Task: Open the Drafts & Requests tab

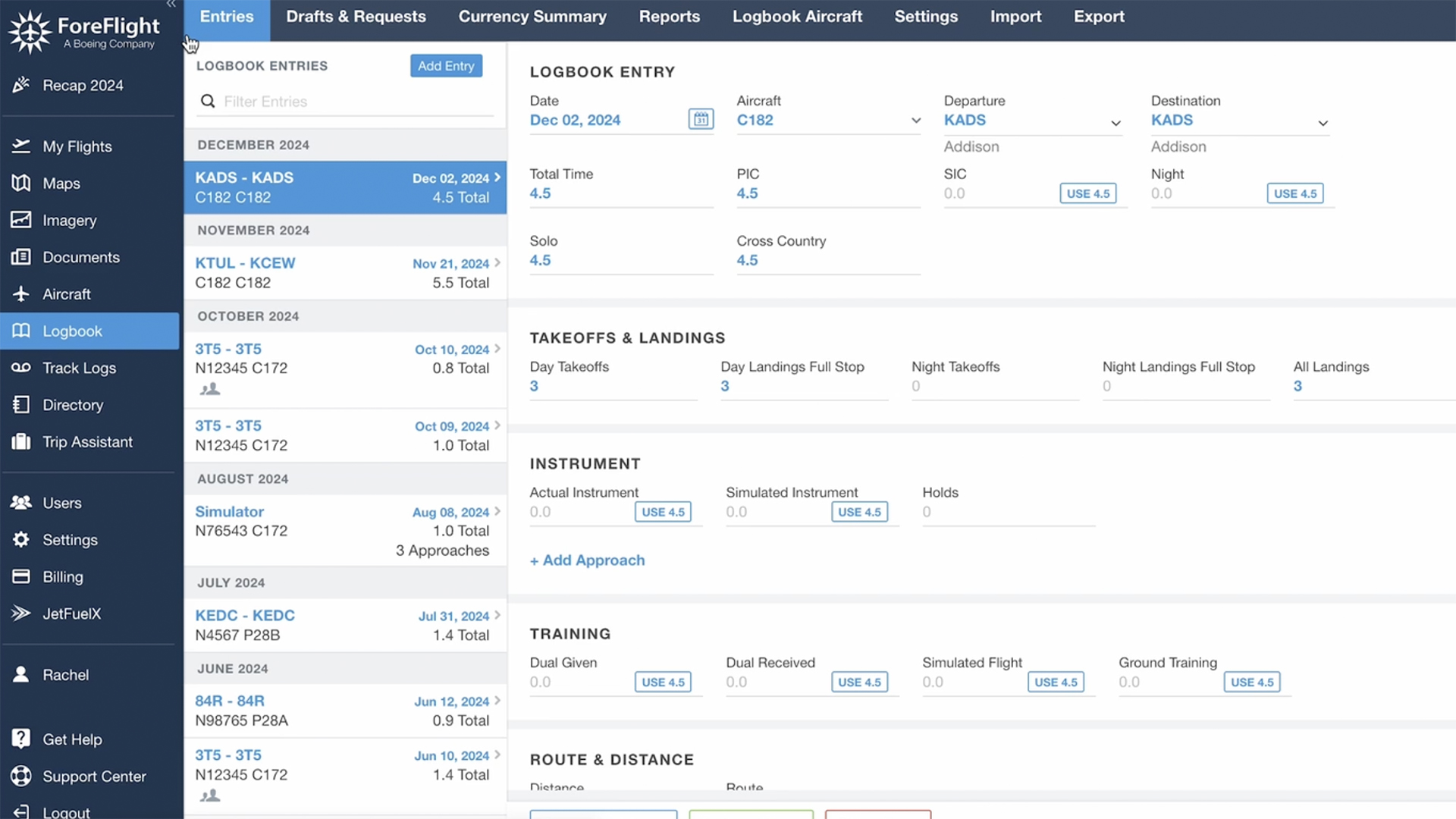Action: tap(356, 17)
